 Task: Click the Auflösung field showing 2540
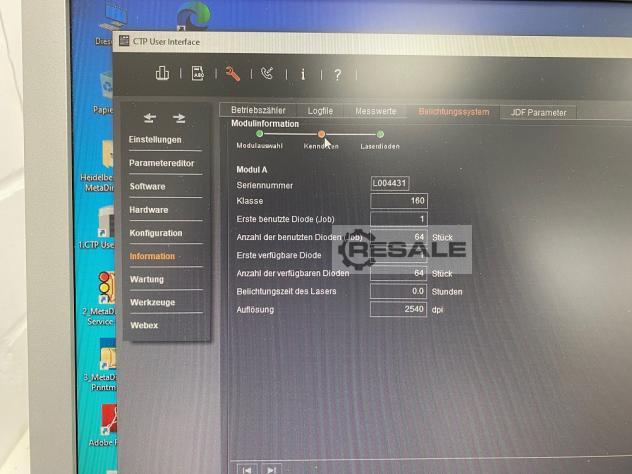[399, 309]
